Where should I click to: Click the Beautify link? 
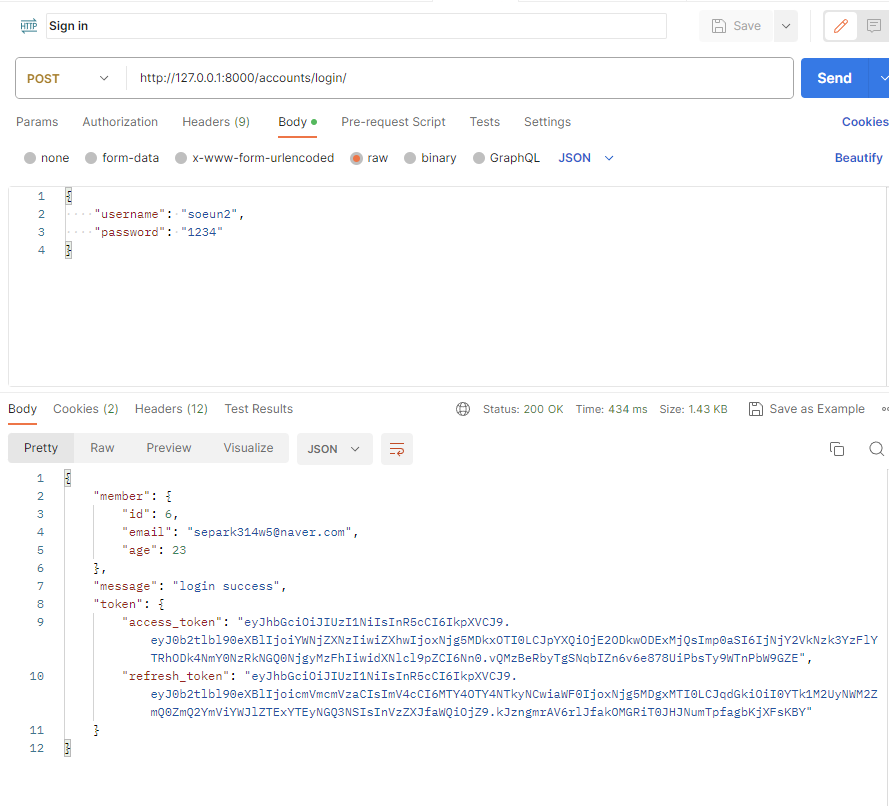click(x=858, y=158)
